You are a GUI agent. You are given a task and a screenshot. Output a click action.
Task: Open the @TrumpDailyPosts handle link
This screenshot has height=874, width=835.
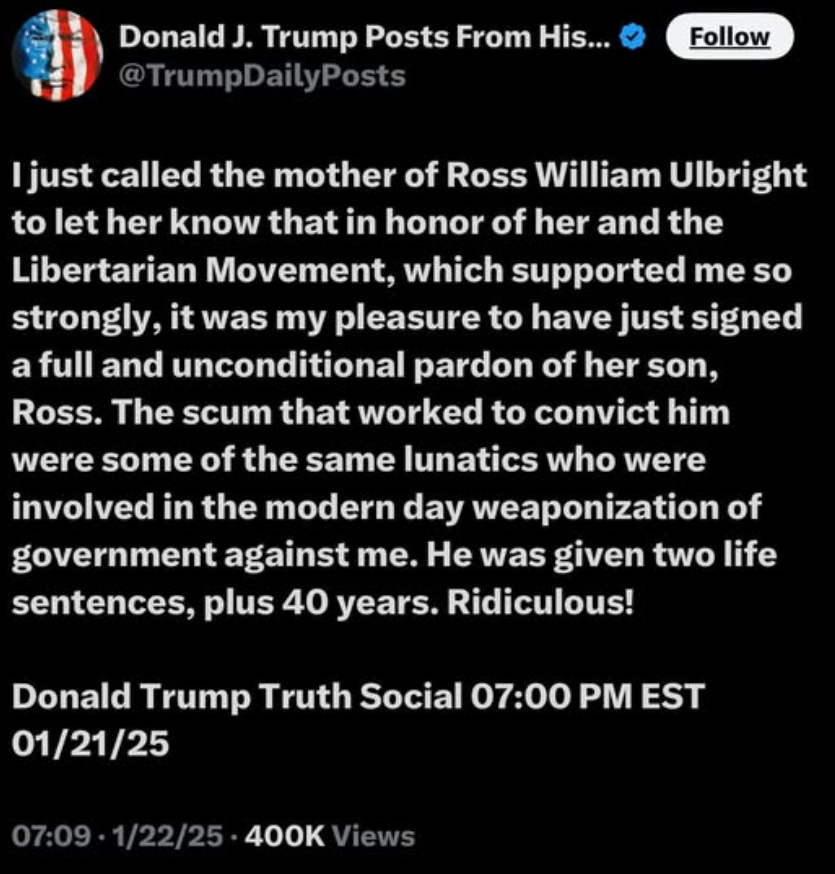263,76
